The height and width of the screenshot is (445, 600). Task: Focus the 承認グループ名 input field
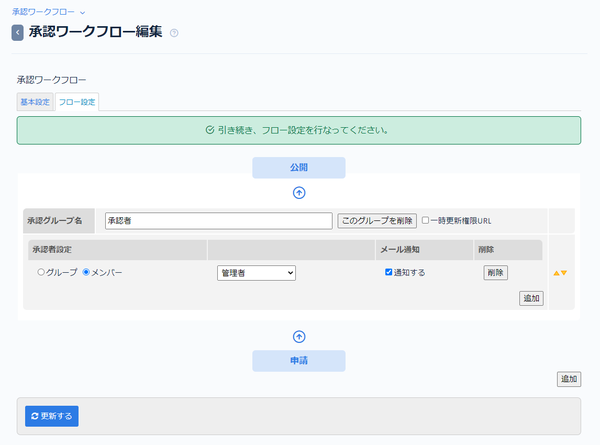[x=218, y=221]
